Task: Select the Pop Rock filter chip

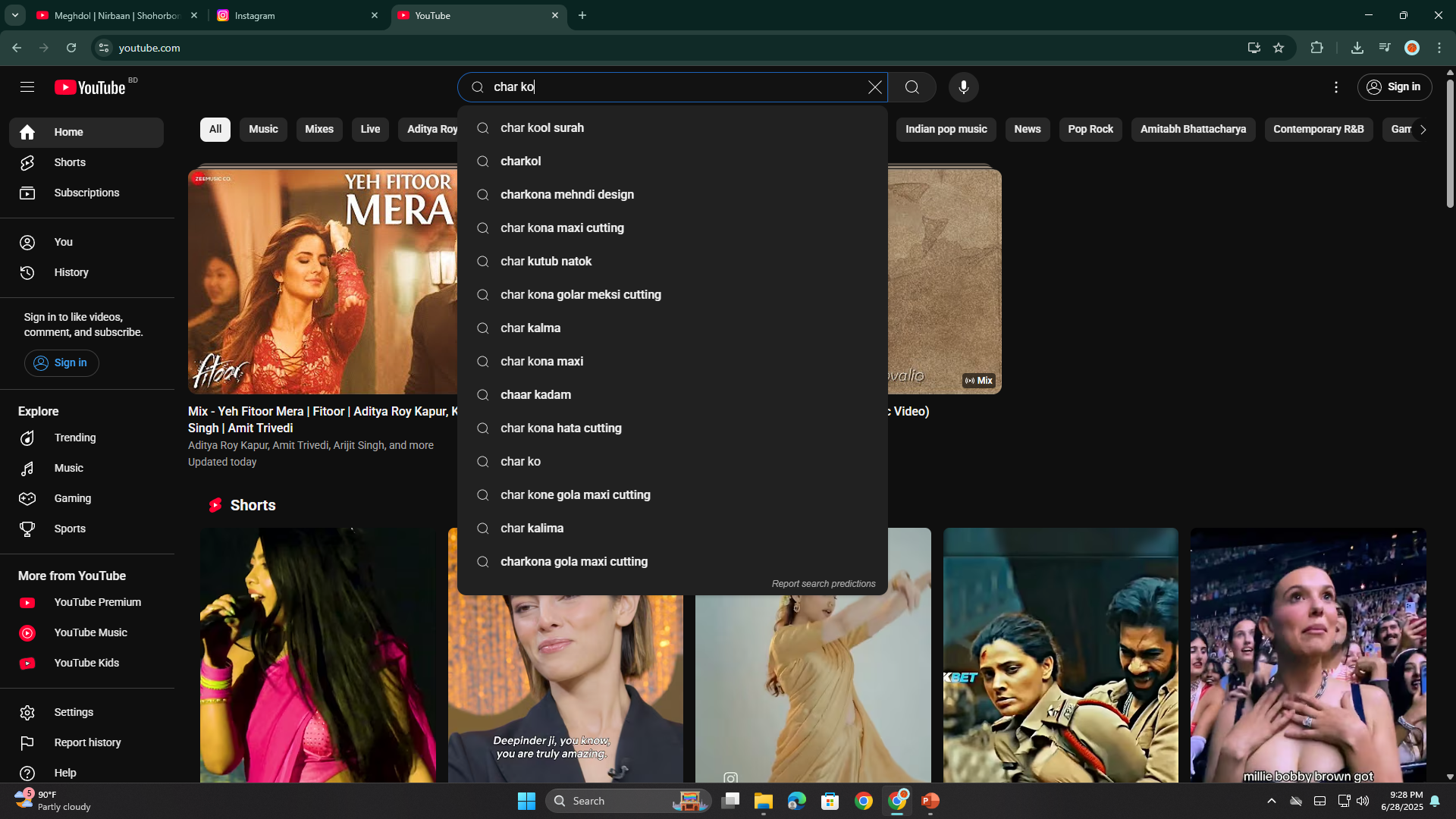Action: pyautogui.click(x=1090, y=129)
